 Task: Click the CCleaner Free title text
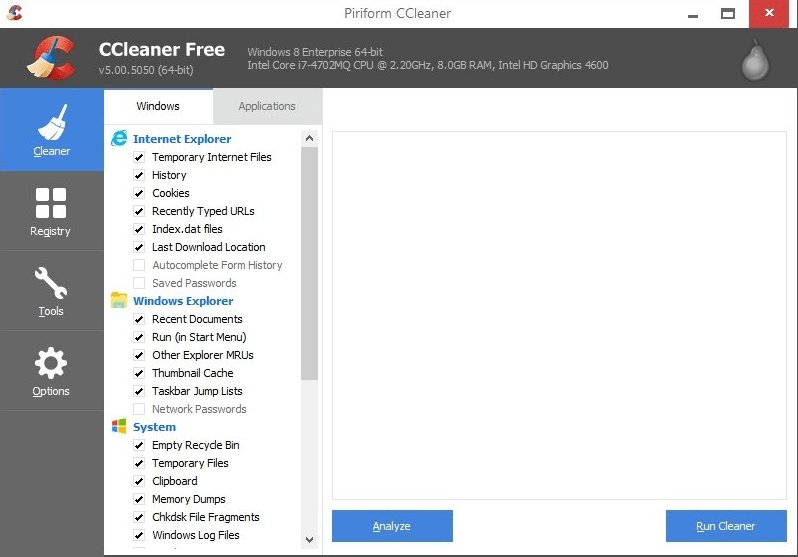tap(162, 49)
